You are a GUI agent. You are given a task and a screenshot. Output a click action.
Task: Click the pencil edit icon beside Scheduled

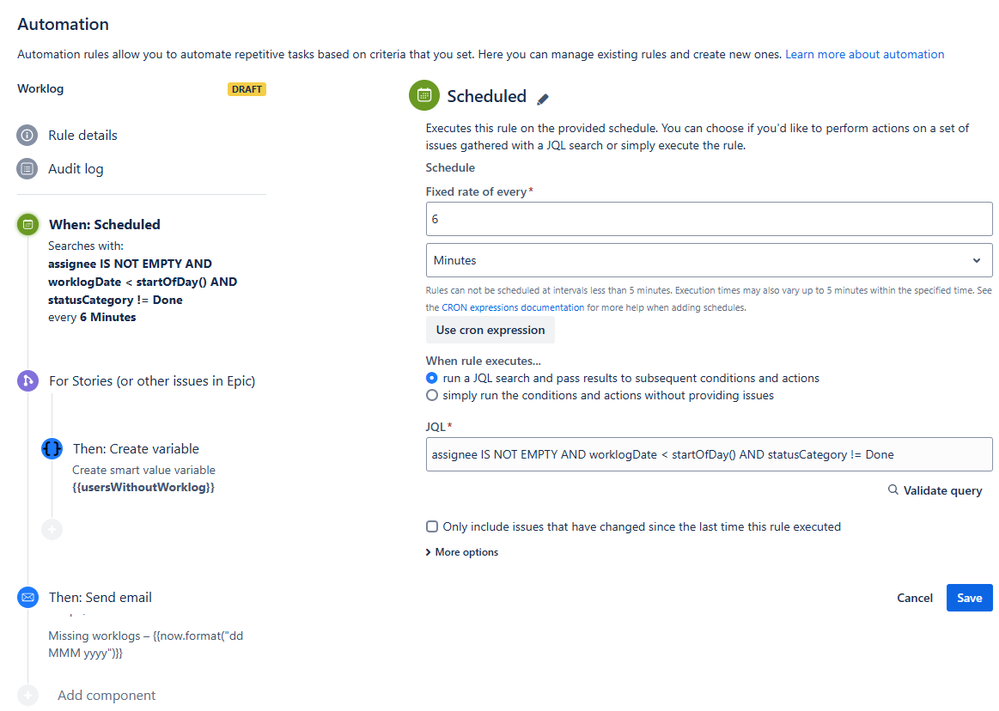click(543, 99)
